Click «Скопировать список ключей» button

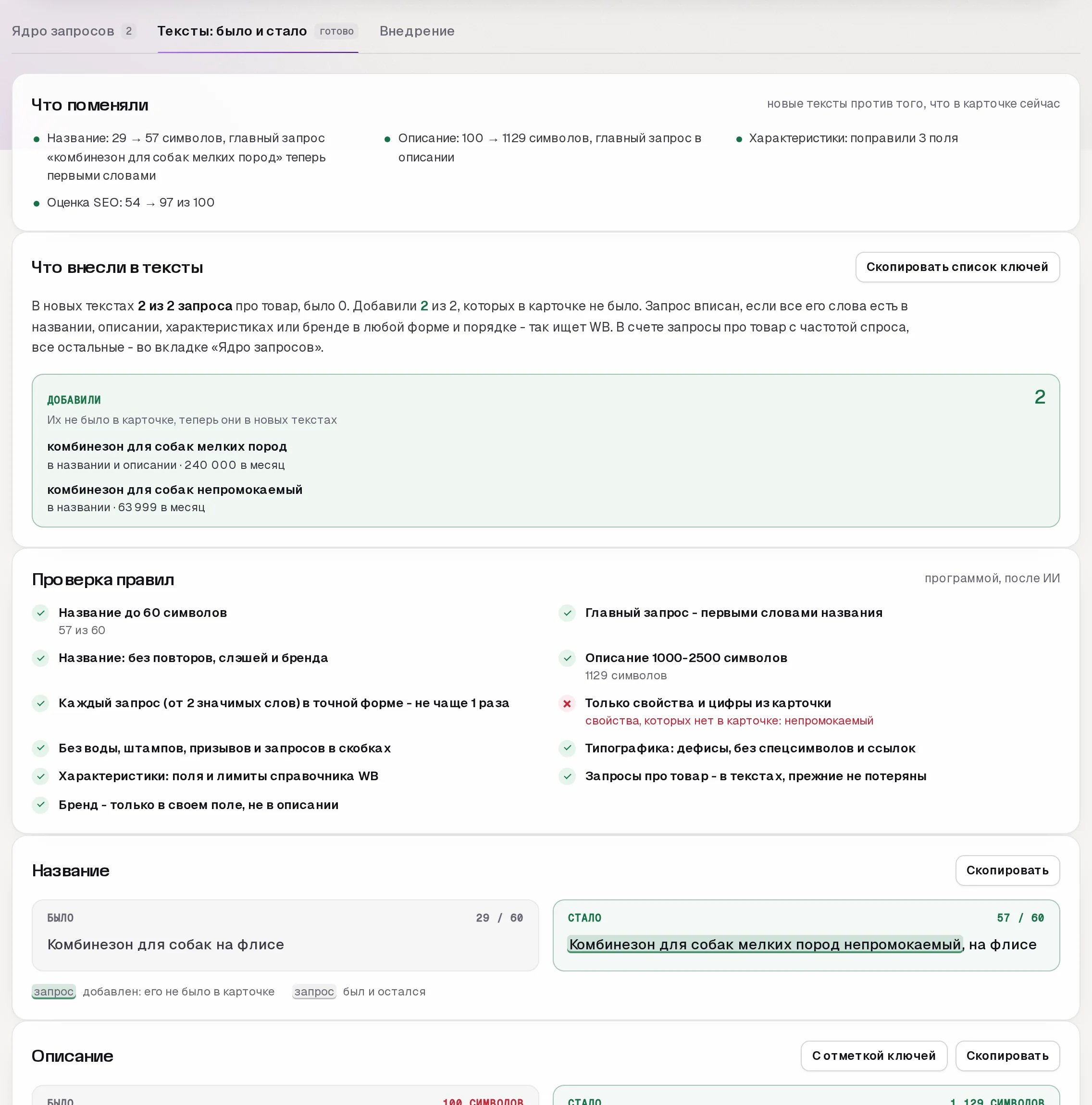tap(957, 267)
